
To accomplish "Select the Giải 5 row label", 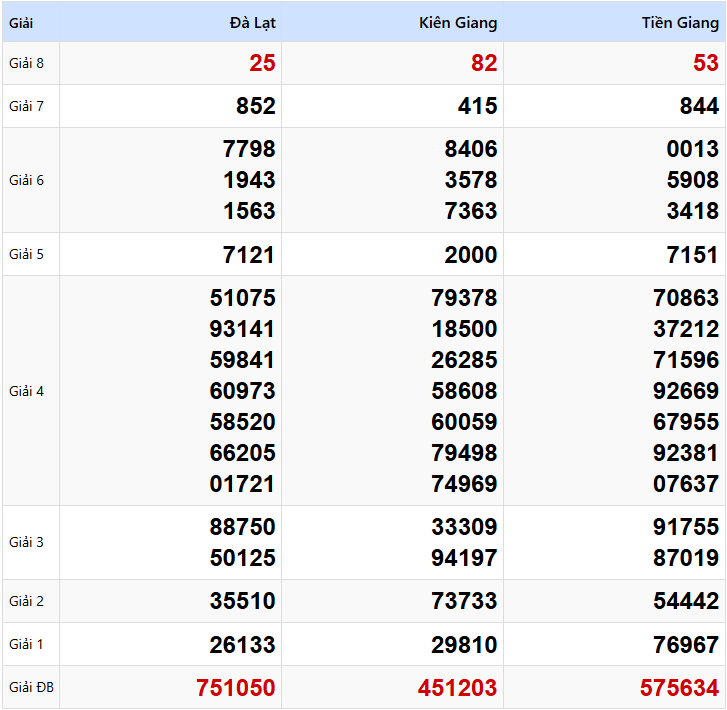I will click(26, 254).
